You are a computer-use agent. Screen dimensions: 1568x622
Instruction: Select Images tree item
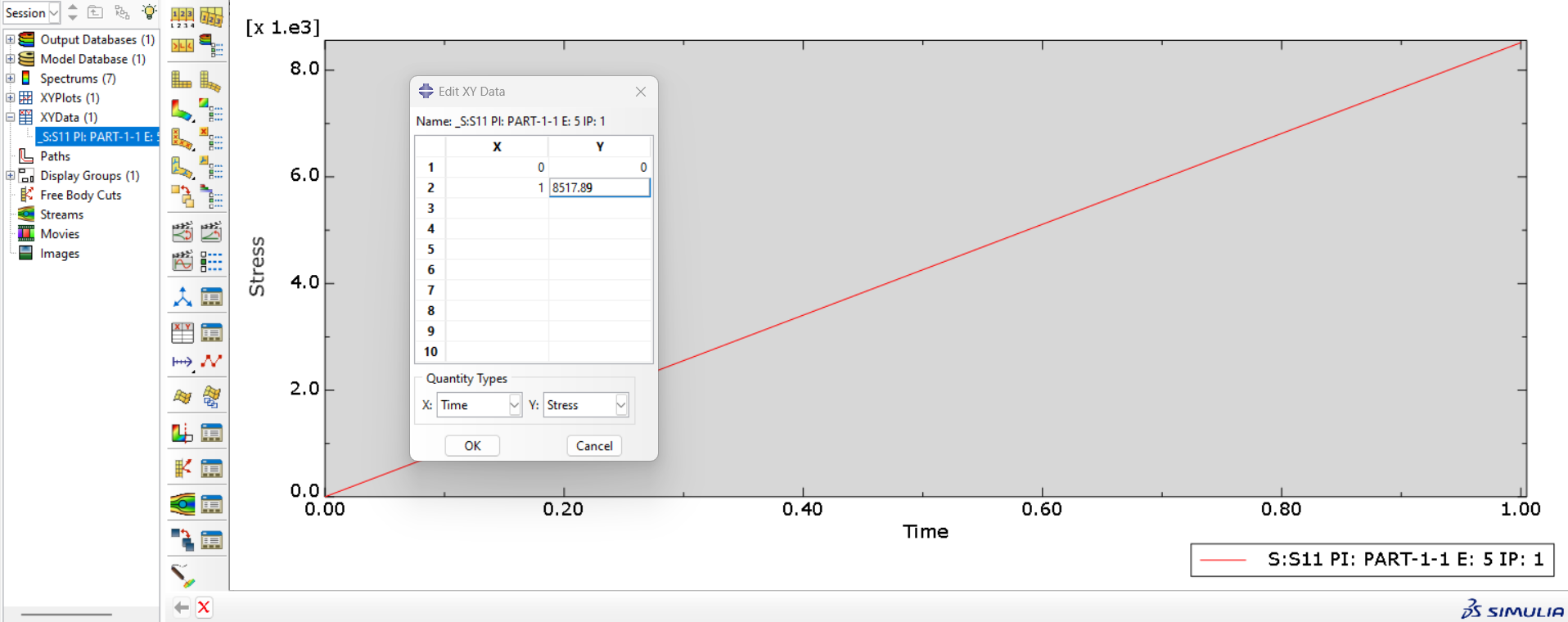tap(60, 254)
